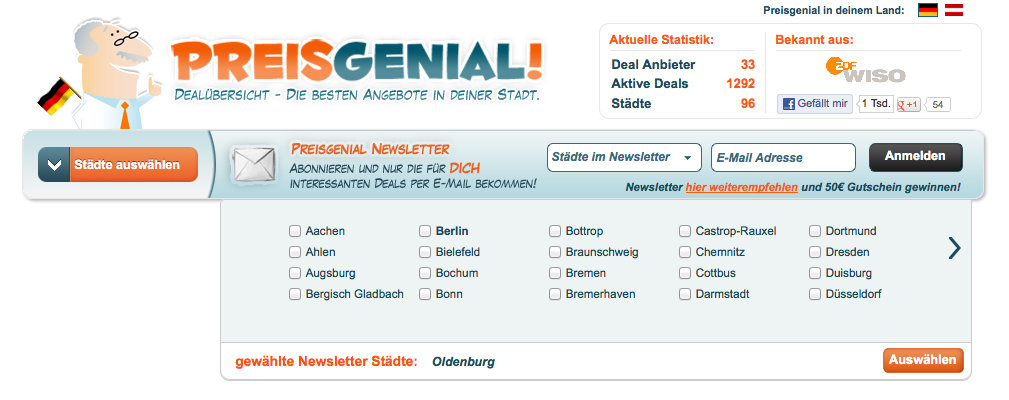Viewport: 1009px width, 400px height.
Task: Click the orange Auswählen button
Action: 923,360
